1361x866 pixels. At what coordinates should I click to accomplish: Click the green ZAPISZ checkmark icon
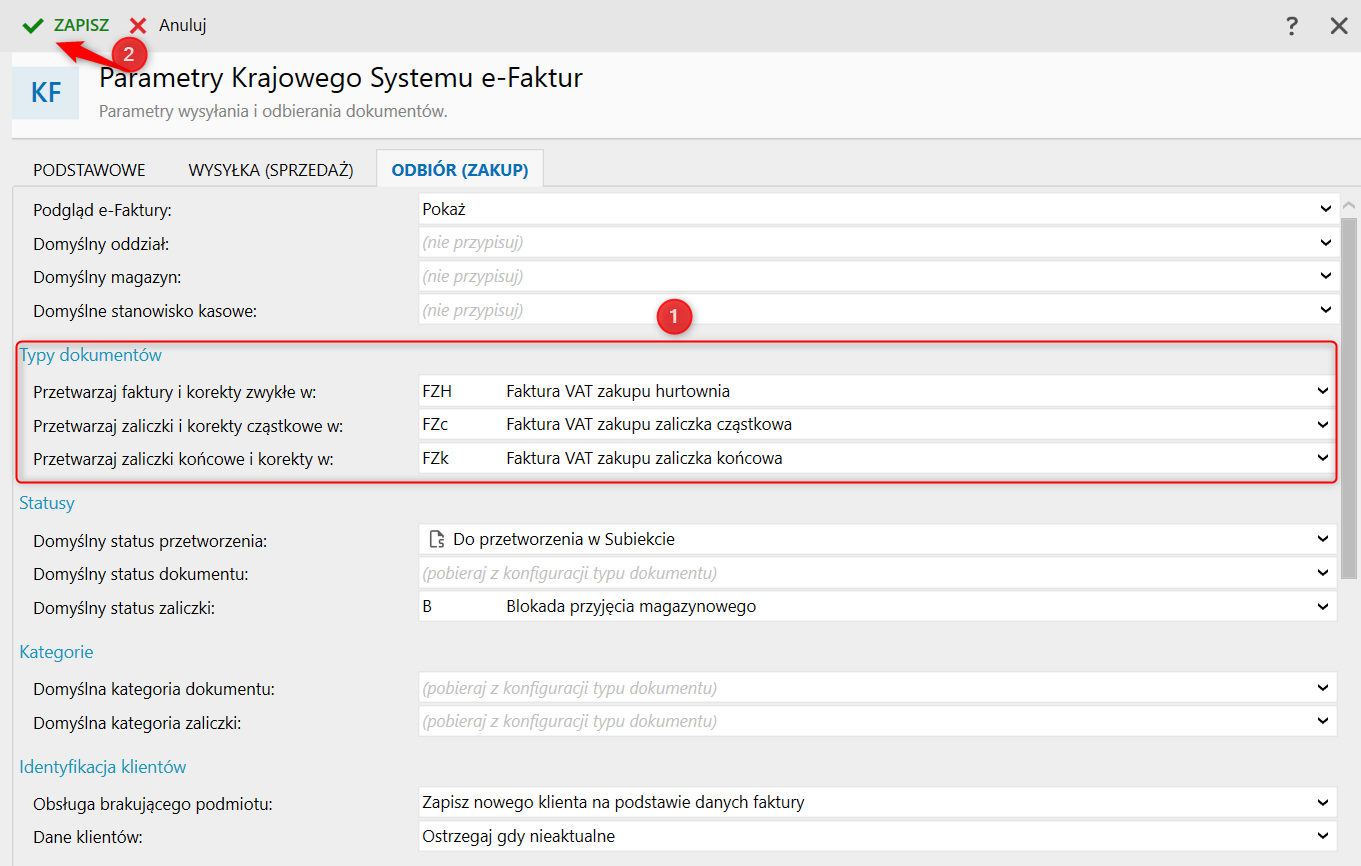tap(33, 26)
